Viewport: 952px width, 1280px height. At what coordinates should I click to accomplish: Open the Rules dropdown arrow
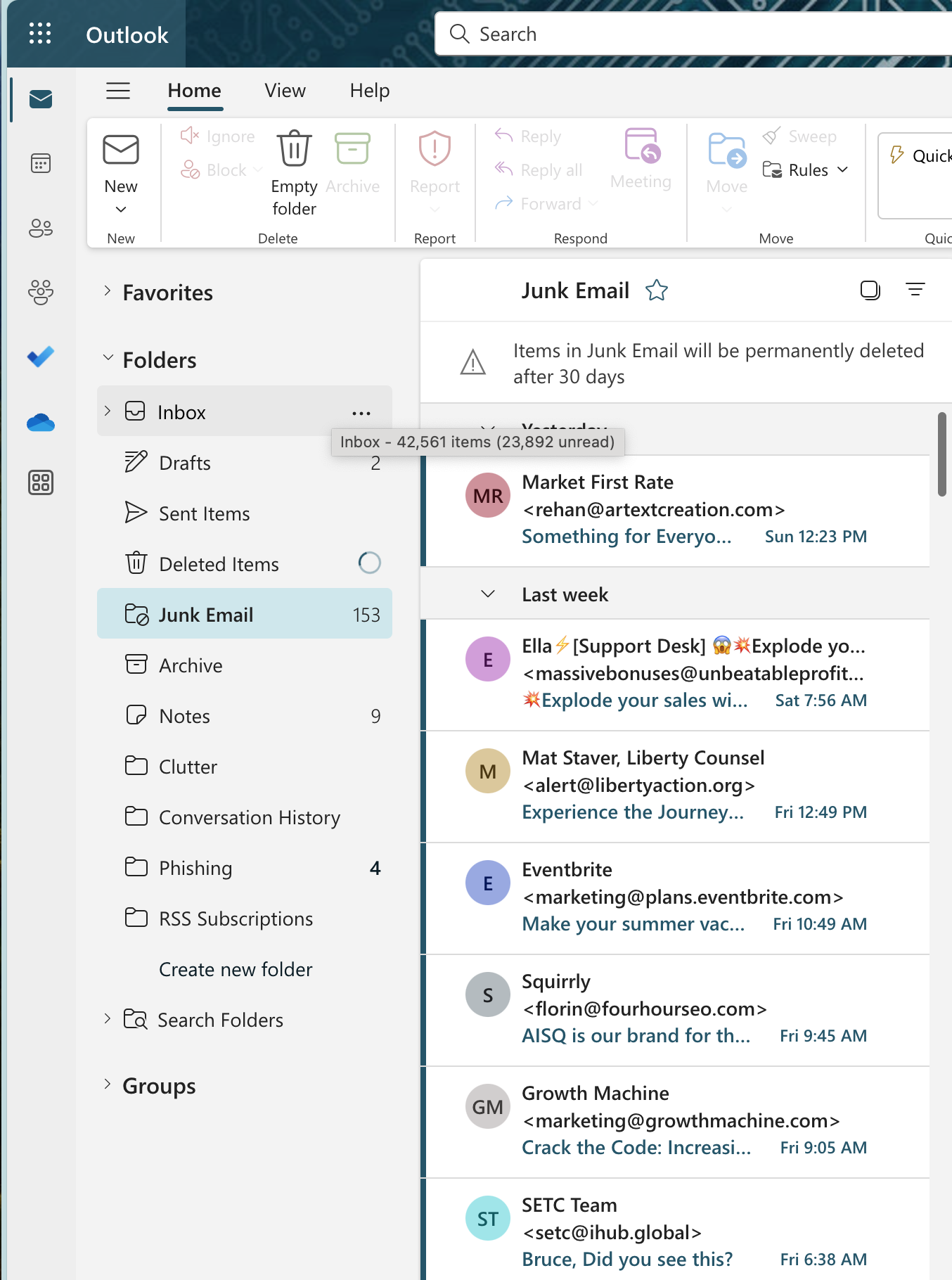click(843, 169)
